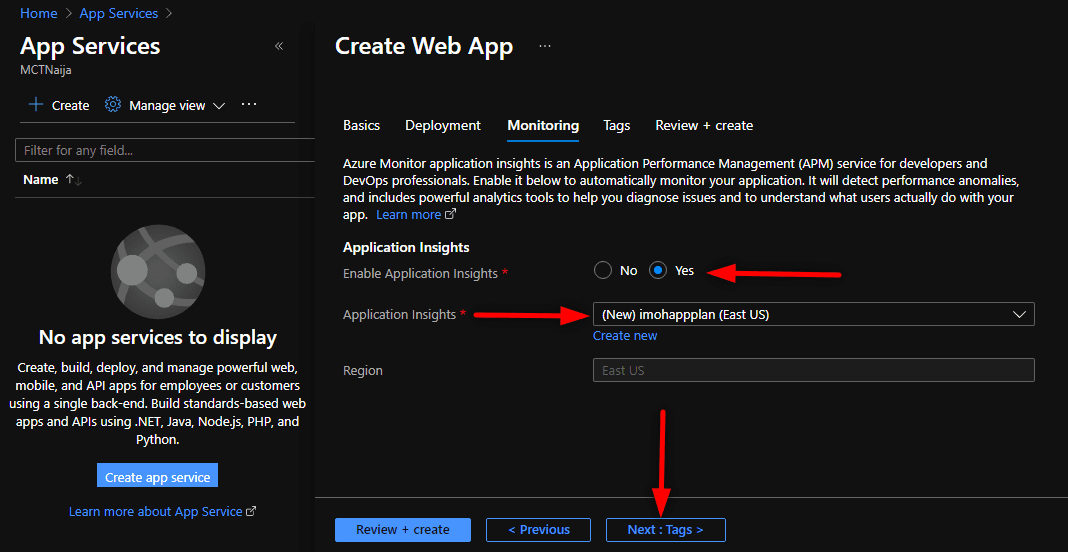
Task: Switch to the Deployment tab
Action: tap(443, 125)
